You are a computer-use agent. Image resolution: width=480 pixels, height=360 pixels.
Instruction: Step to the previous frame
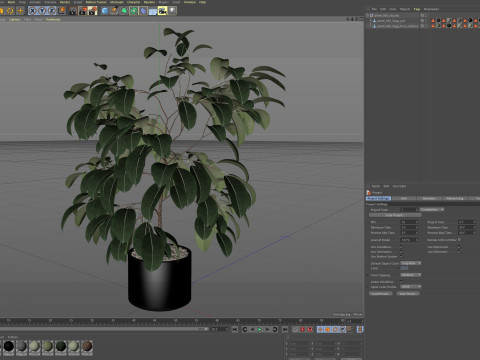(x=252, y=329)
